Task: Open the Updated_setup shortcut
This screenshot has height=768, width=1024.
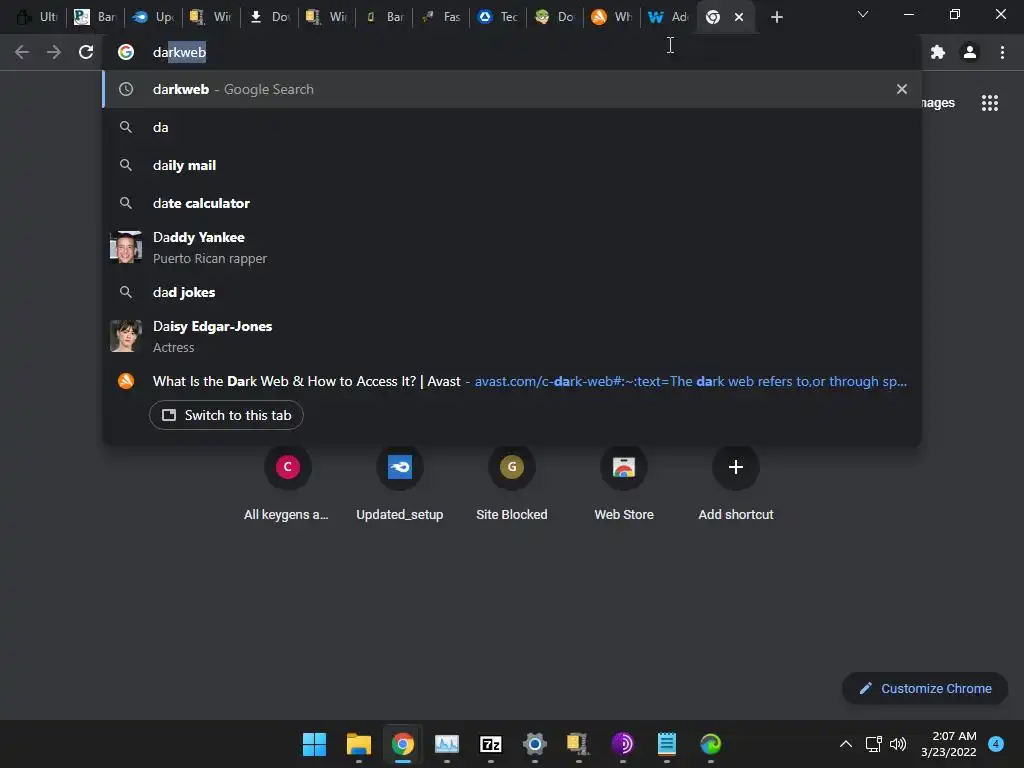Action: [x=400, y=484]
